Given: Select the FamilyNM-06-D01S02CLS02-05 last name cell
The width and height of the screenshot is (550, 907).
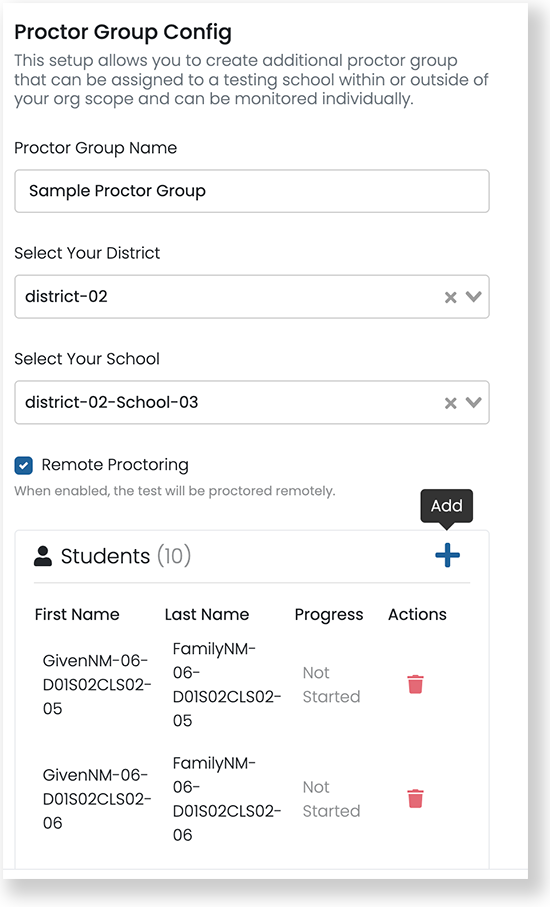Looking at the screenshot, I should pyautogui.click(x=227, y=685).
